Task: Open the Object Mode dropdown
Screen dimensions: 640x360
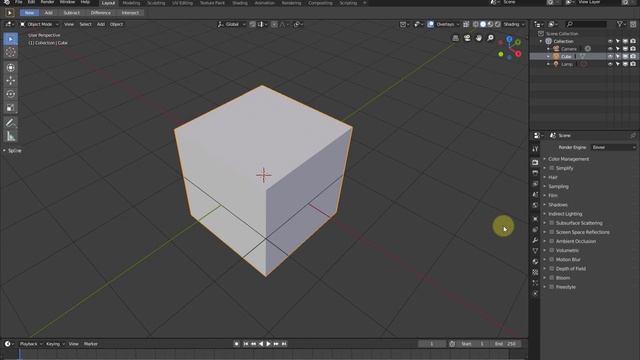Action: [x=39, y=24]
